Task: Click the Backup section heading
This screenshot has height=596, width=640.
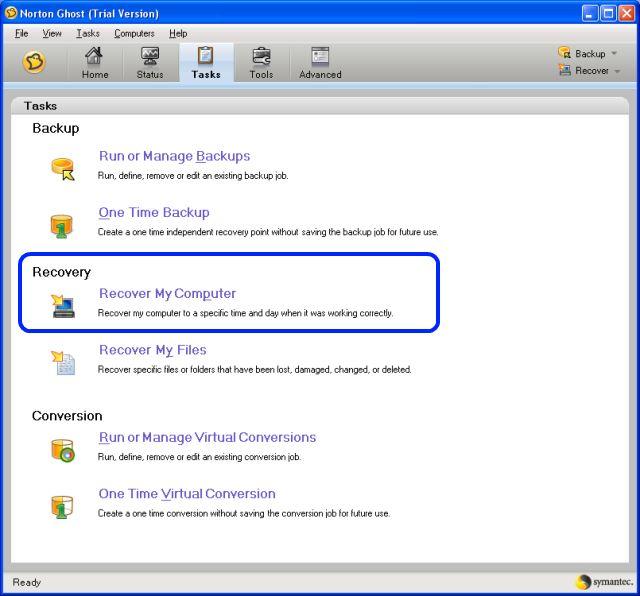Action: [x=56, y=128]
